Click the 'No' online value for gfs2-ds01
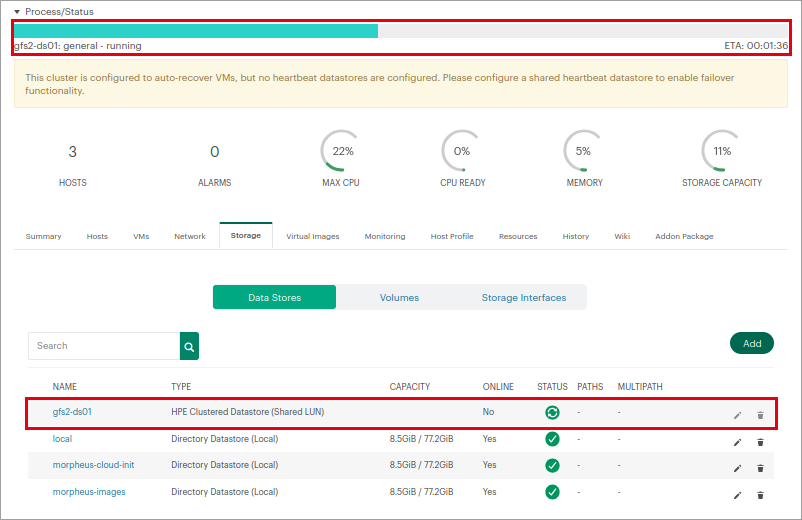Viewport: 802px width, 520px height. click(488, 412)
